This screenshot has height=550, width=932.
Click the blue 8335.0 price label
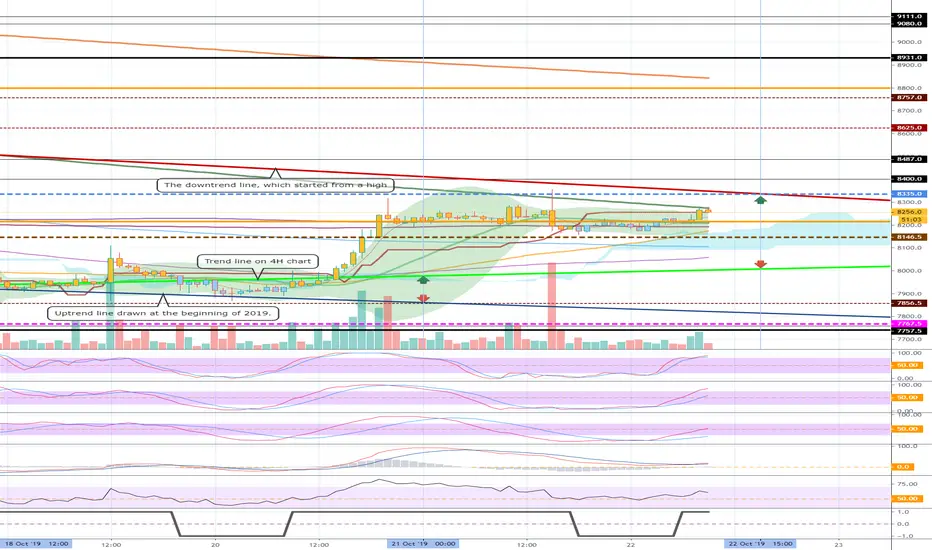pos(909,194)
